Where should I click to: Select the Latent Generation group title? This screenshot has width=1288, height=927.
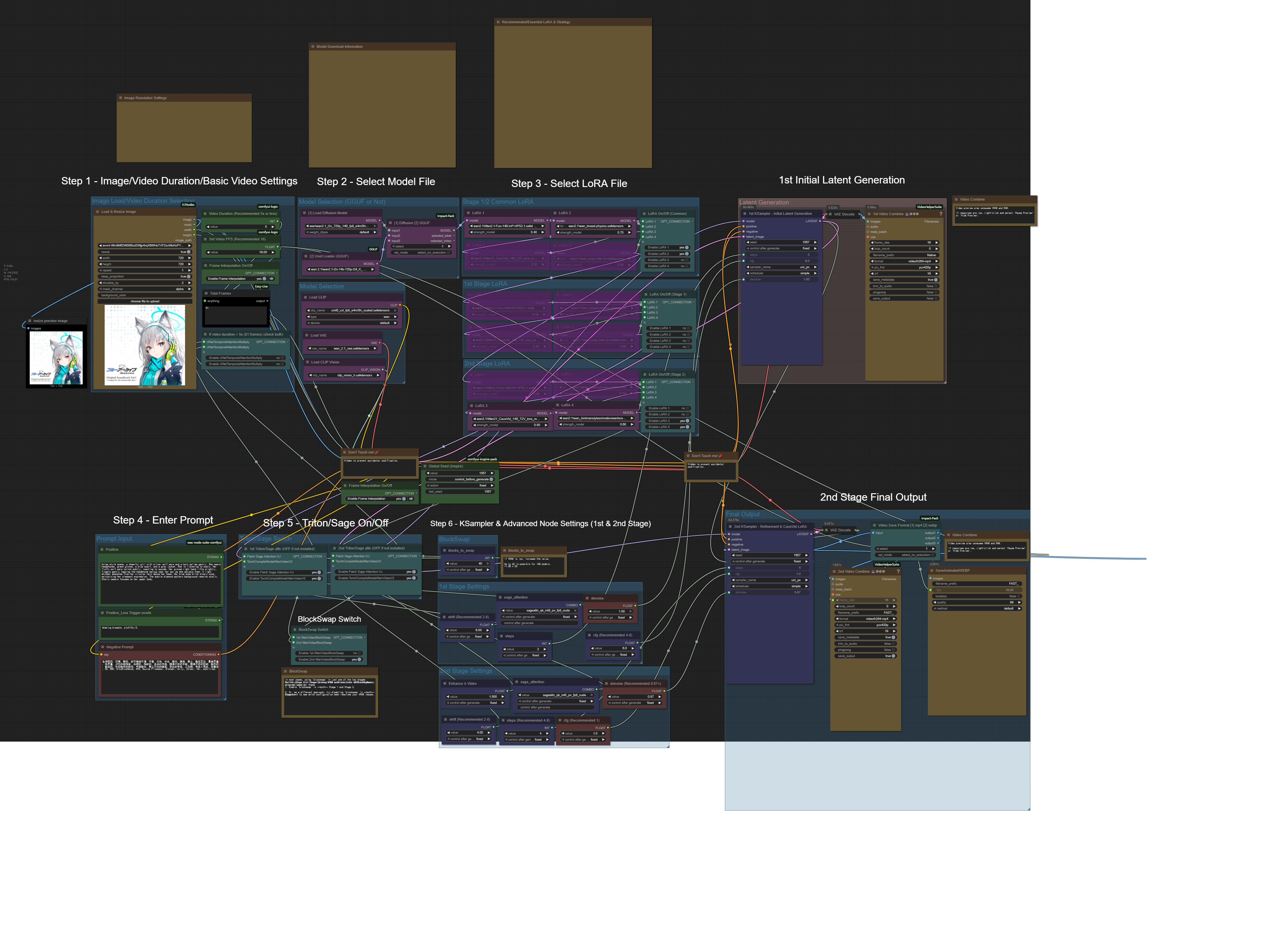764,202
